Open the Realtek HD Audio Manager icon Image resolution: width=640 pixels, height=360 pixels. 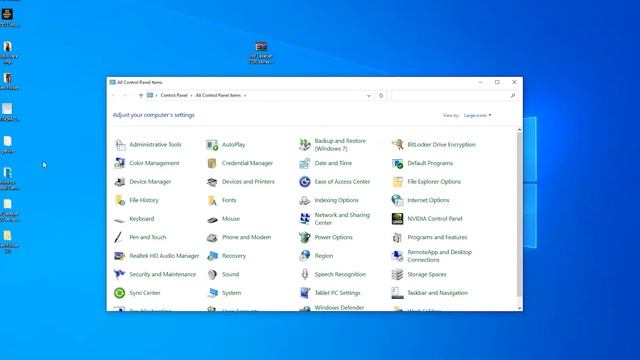(120, 256)
